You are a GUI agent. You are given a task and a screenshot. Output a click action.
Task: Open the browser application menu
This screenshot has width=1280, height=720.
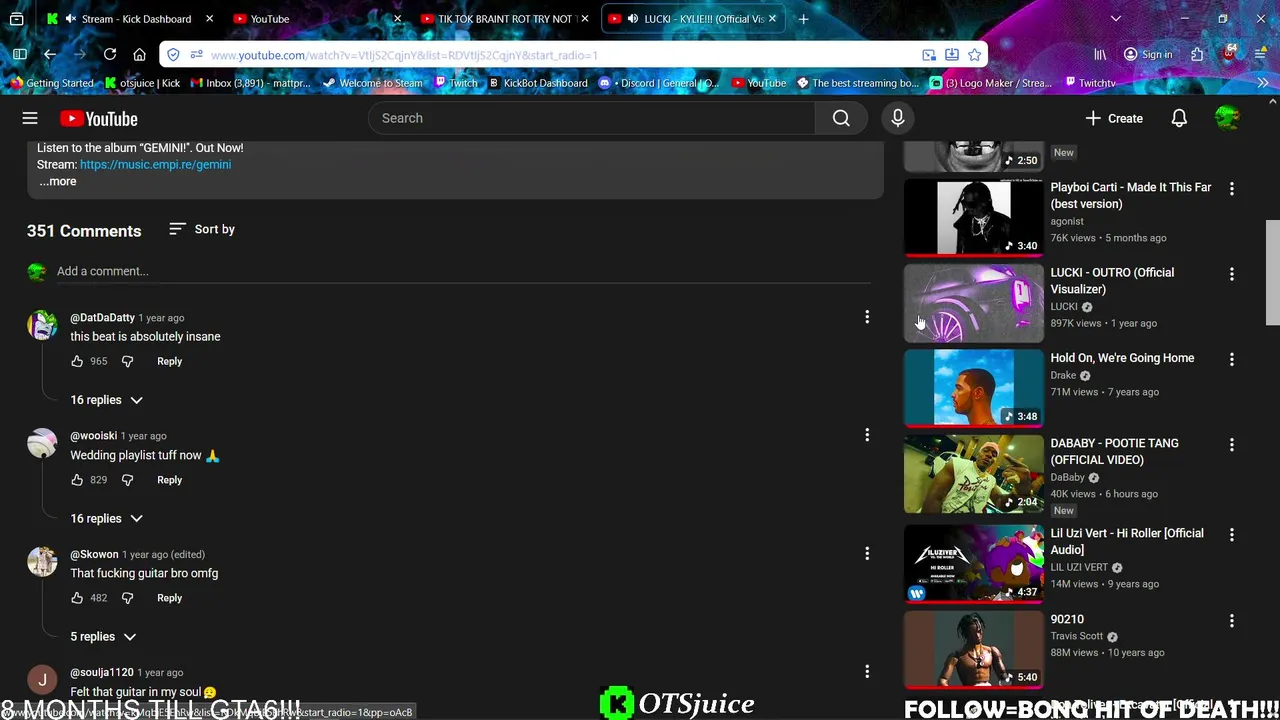pos(1261,55)
